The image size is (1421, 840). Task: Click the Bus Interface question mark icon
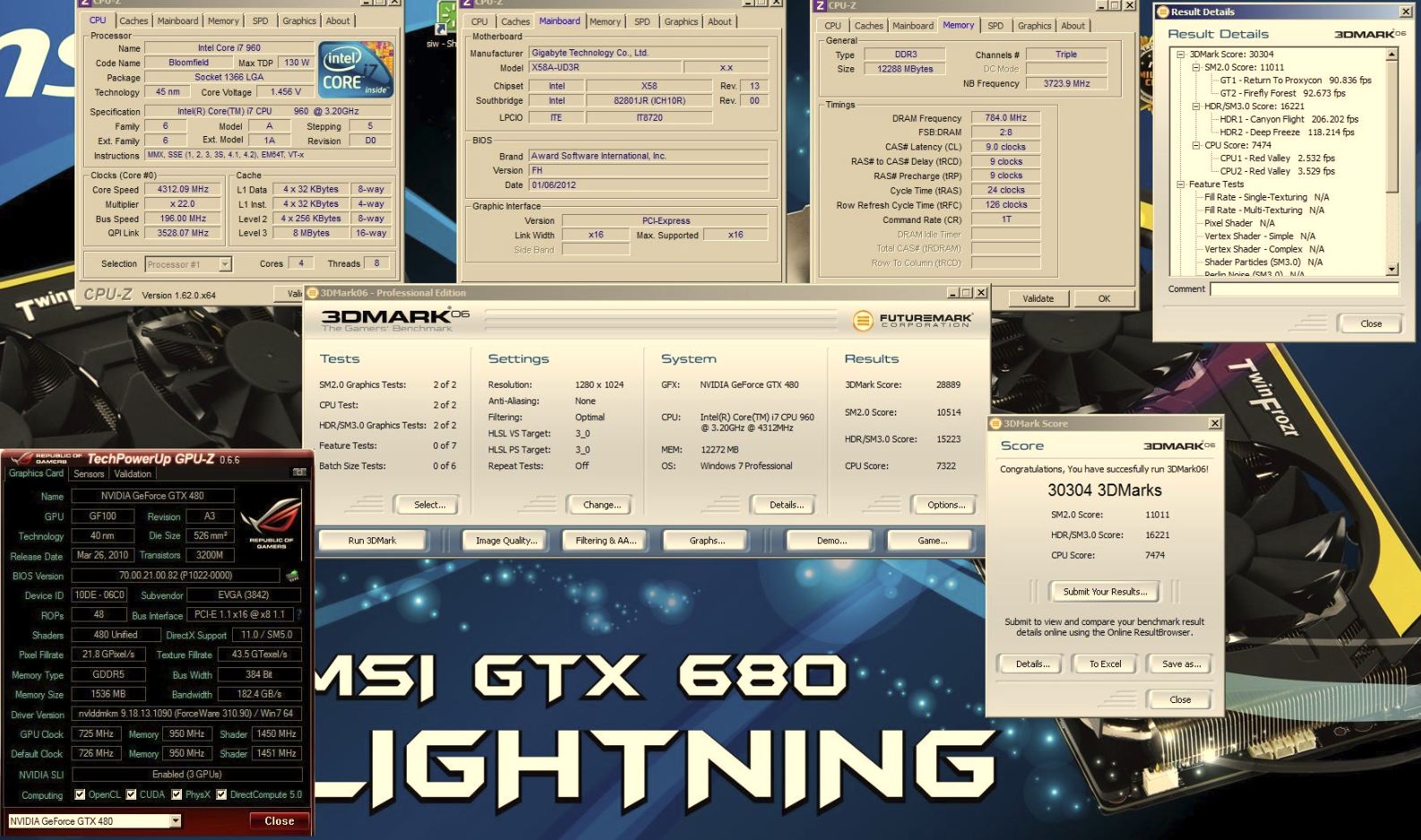coord(299,614)
